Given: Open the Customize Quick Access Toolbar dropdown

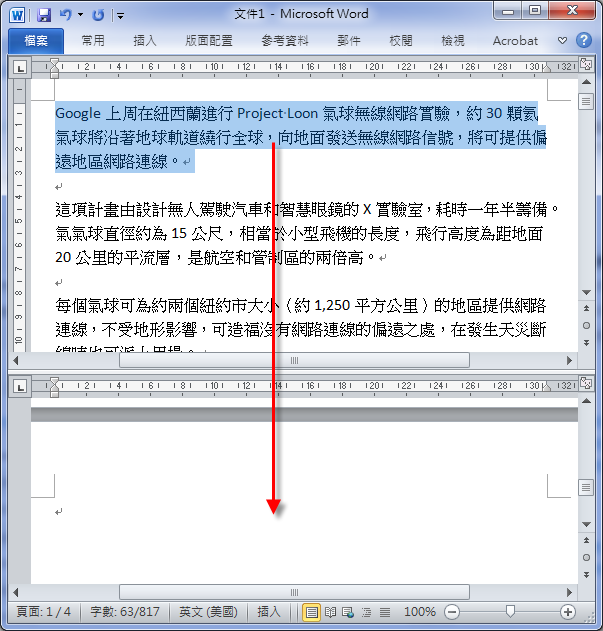Looking at the screenshot, I should [120, 16].
